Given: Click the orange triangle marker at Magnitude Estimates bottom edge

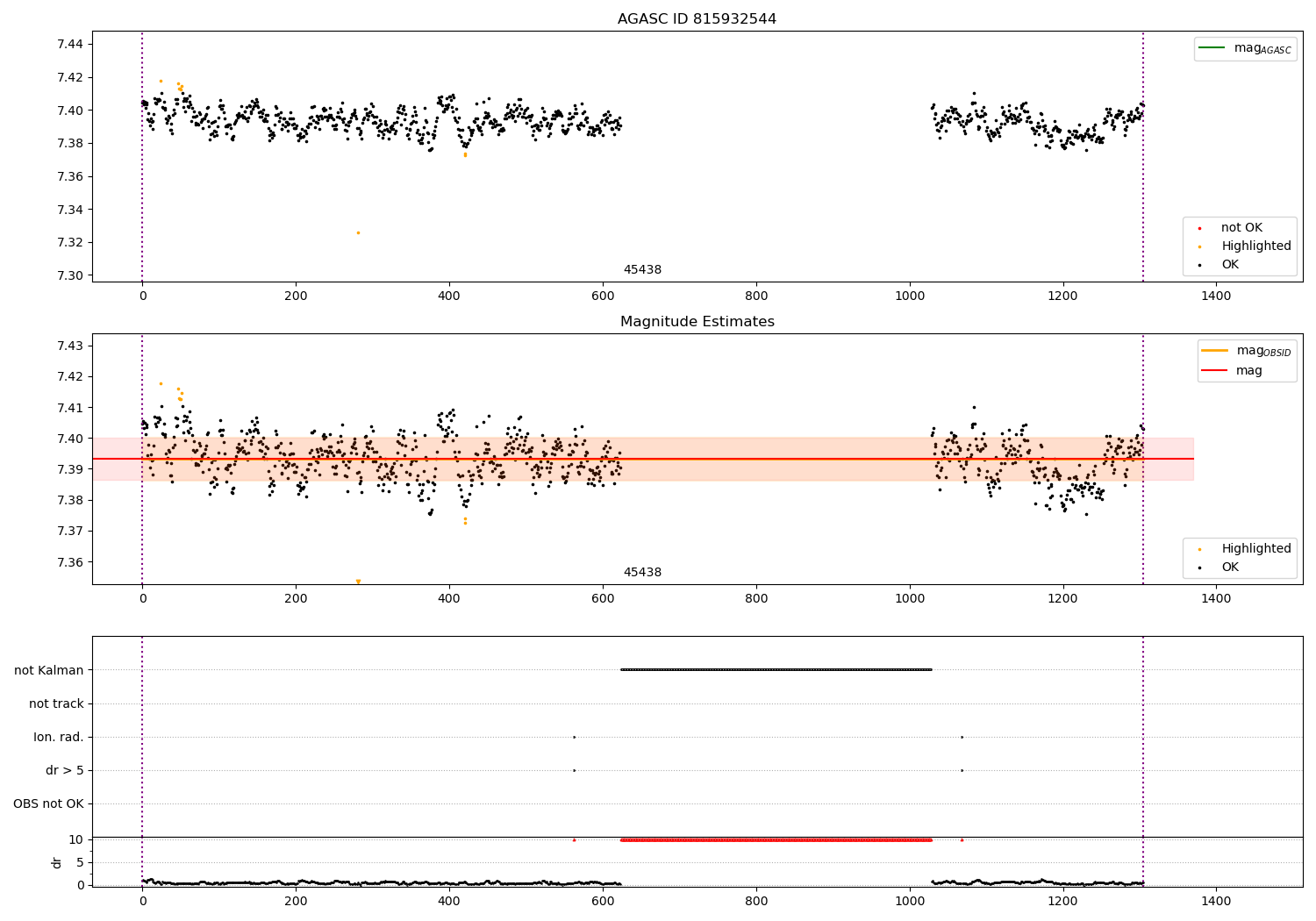Looking at the screenshot, I should coord(358,582).
